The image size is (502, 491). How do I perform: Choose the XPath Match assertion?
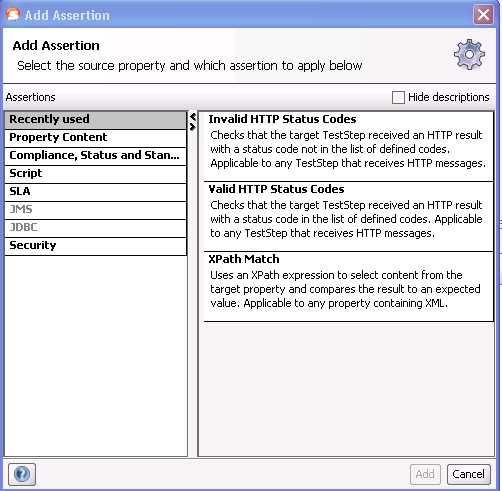(348, 287)
